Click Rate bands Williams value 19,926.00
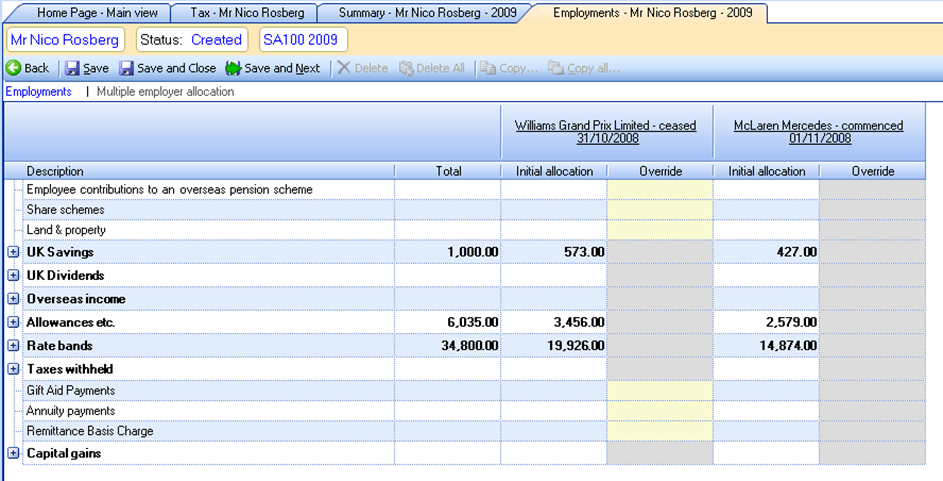Screen dimensions: 943x481 pyautogui.click(x=576, y=346)
